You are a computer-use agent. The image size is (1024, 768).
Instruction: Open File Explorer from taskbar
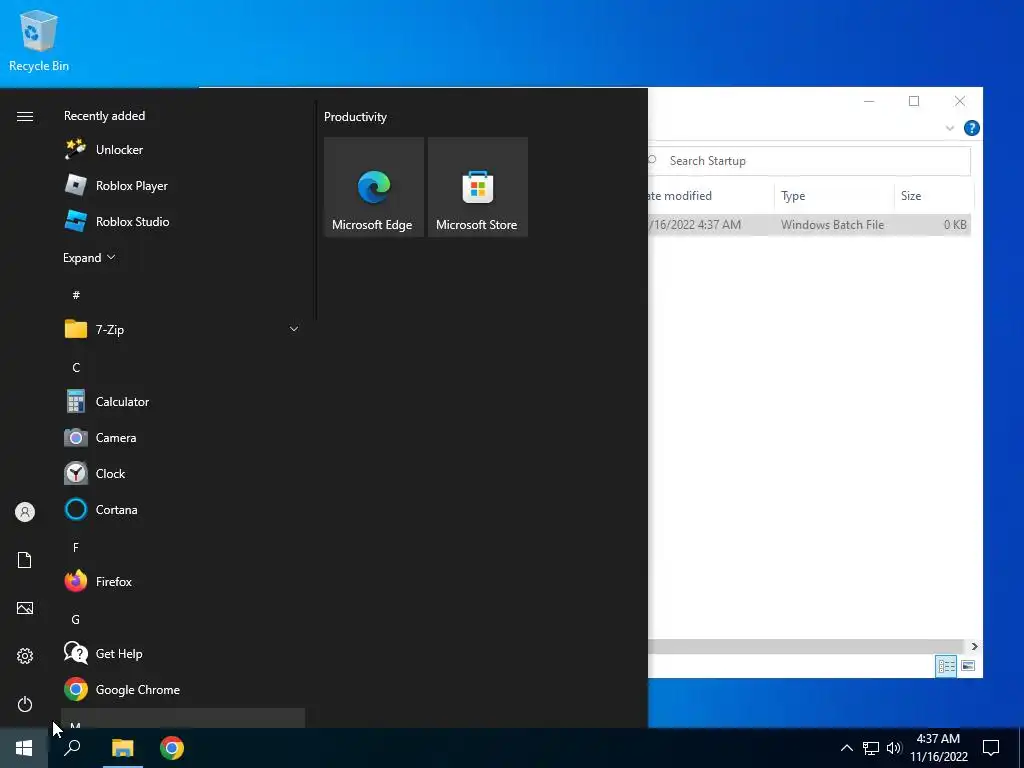(122, 748)
